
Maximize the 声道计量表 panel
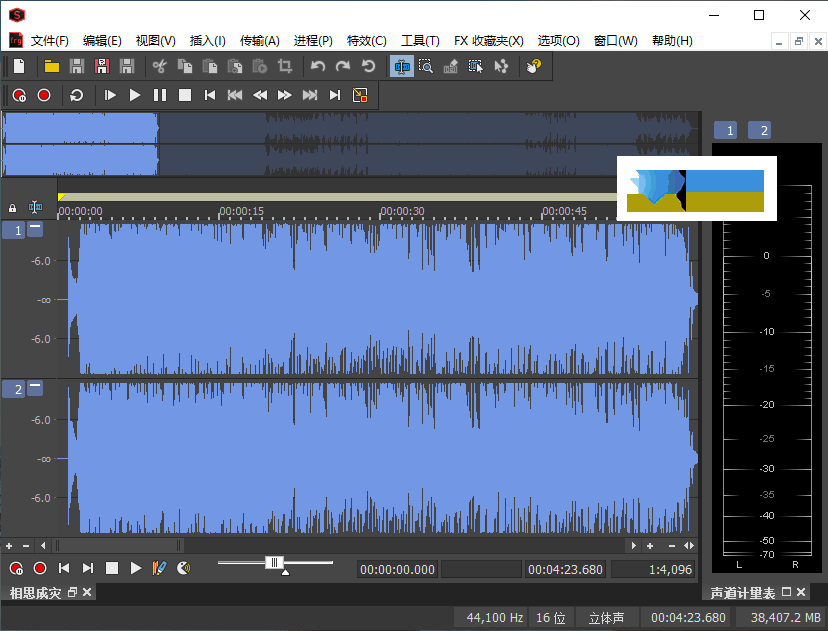pos(786,592)
